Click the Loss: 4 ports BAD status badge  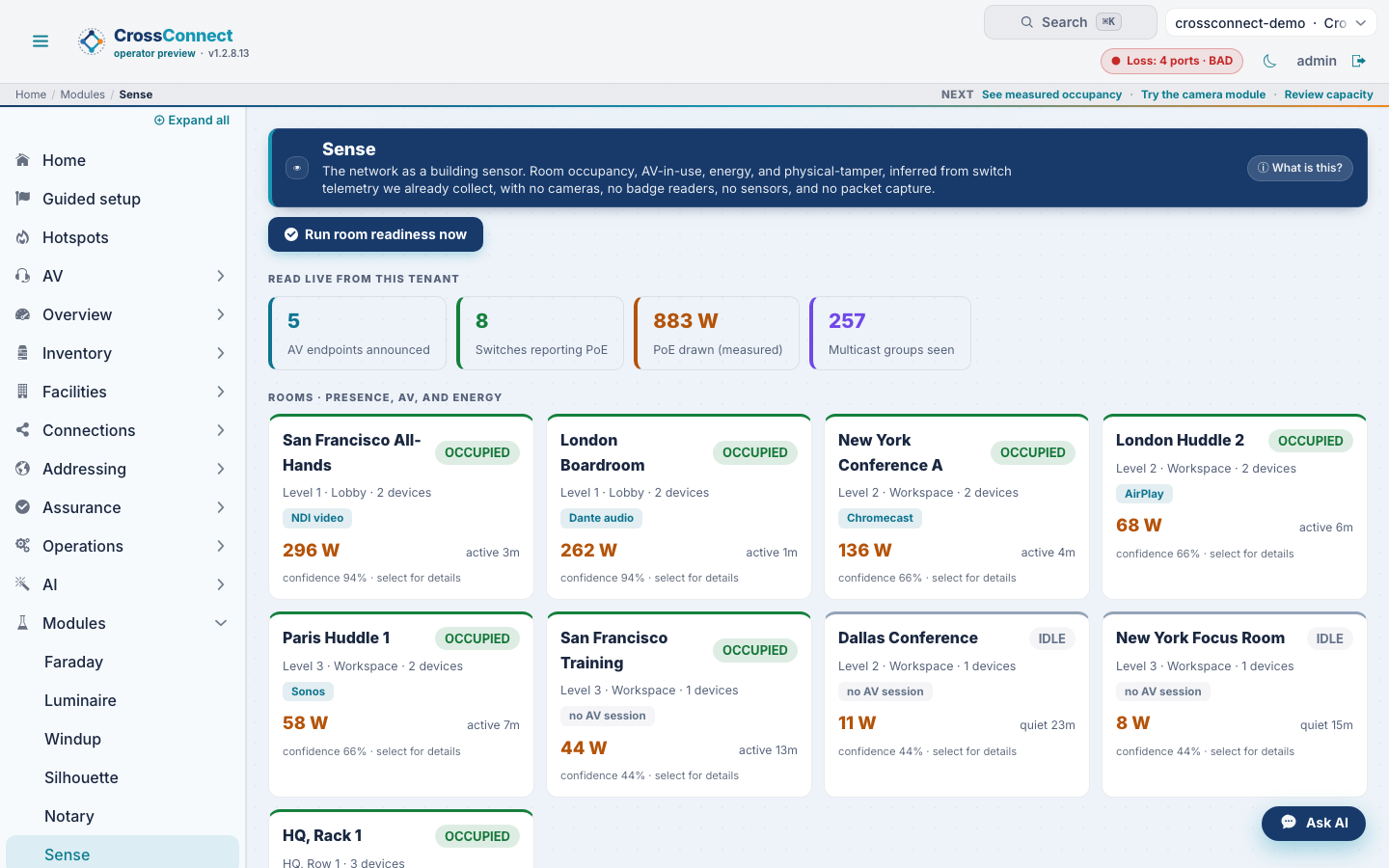(1172, 61)
